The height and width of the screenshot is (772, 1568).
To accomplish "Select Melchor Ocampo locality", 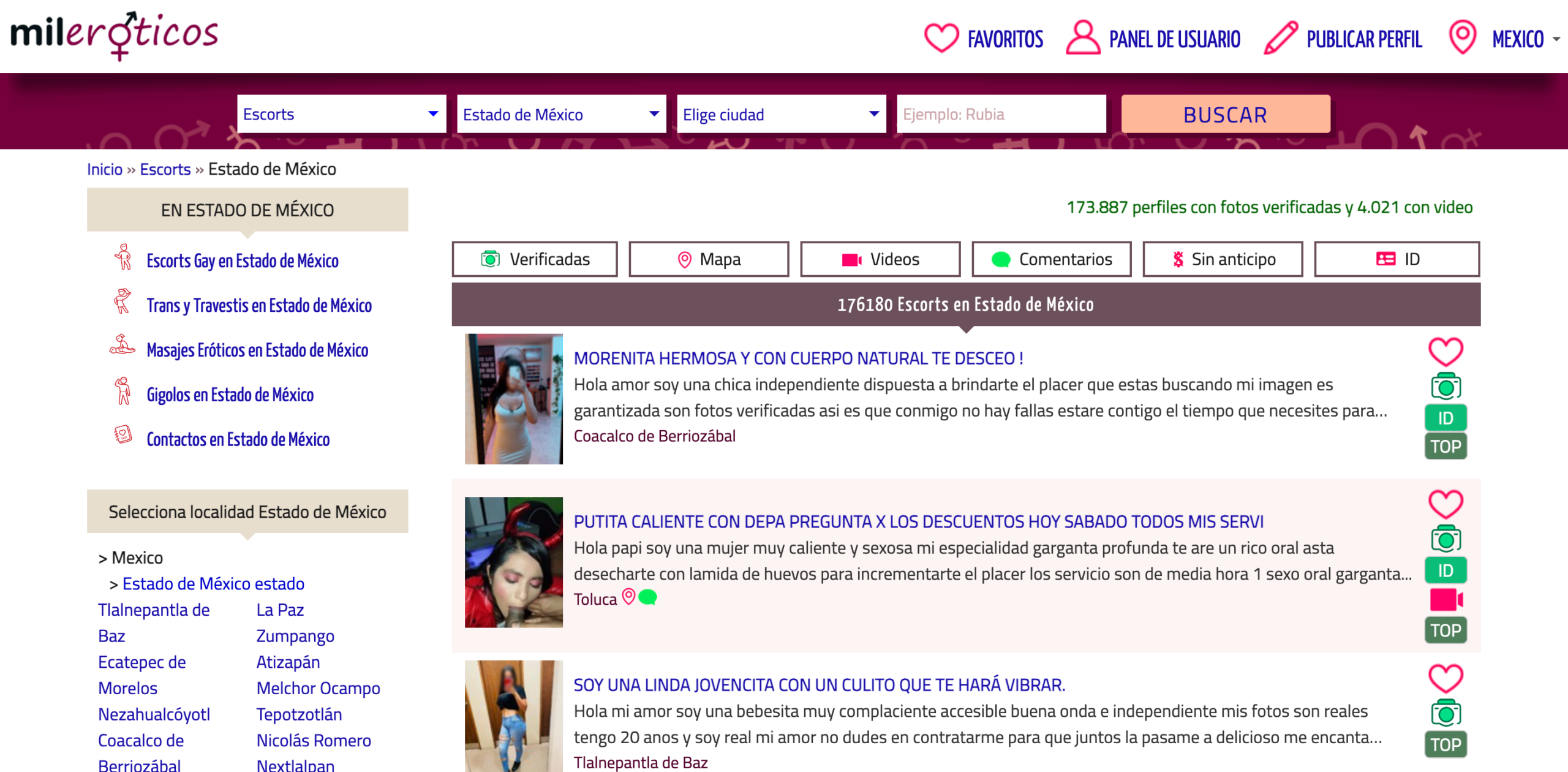I will [318, 688].
